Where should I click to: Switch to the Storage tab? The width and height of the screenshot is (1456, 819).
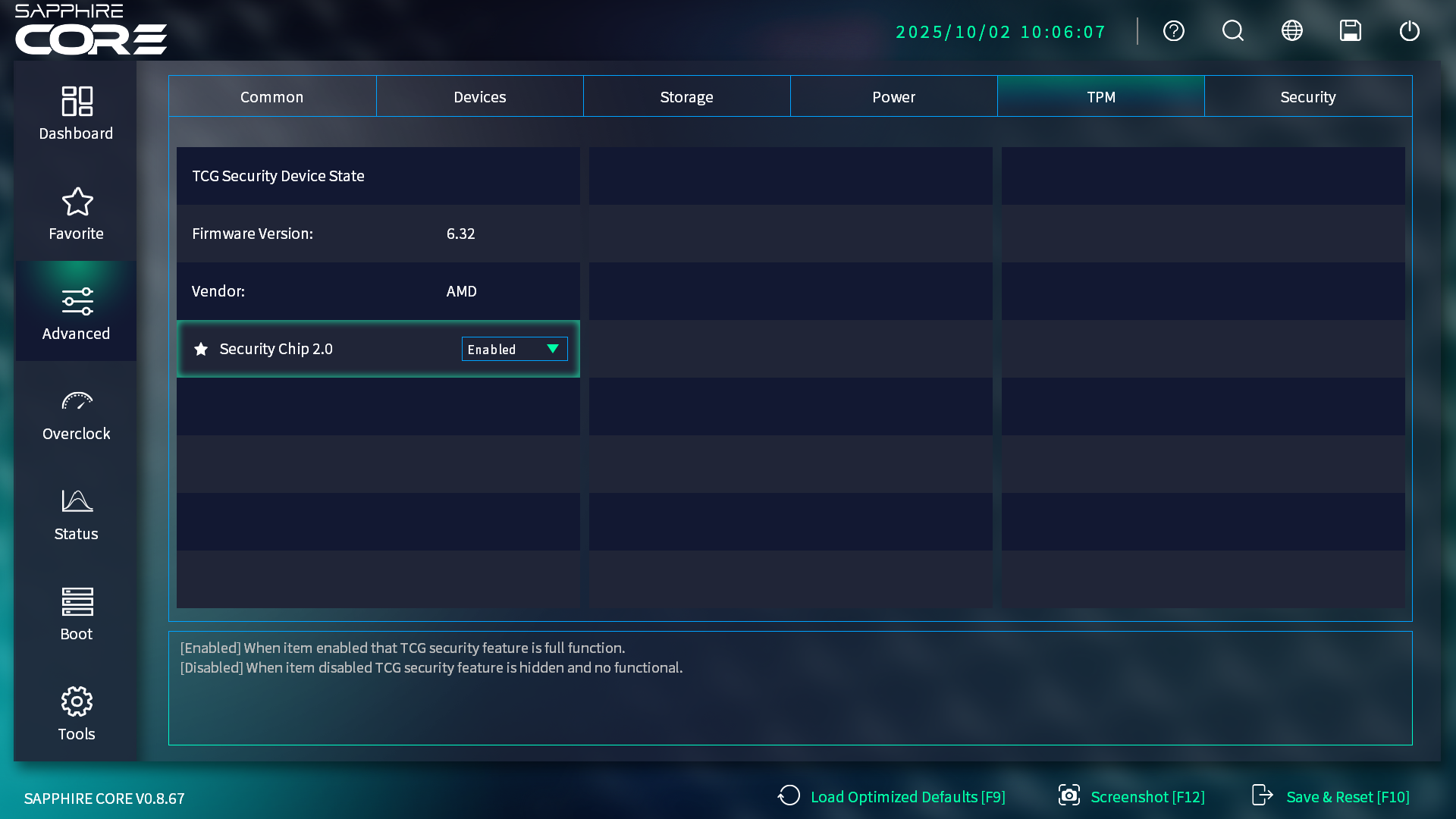(x=686, y=97)
